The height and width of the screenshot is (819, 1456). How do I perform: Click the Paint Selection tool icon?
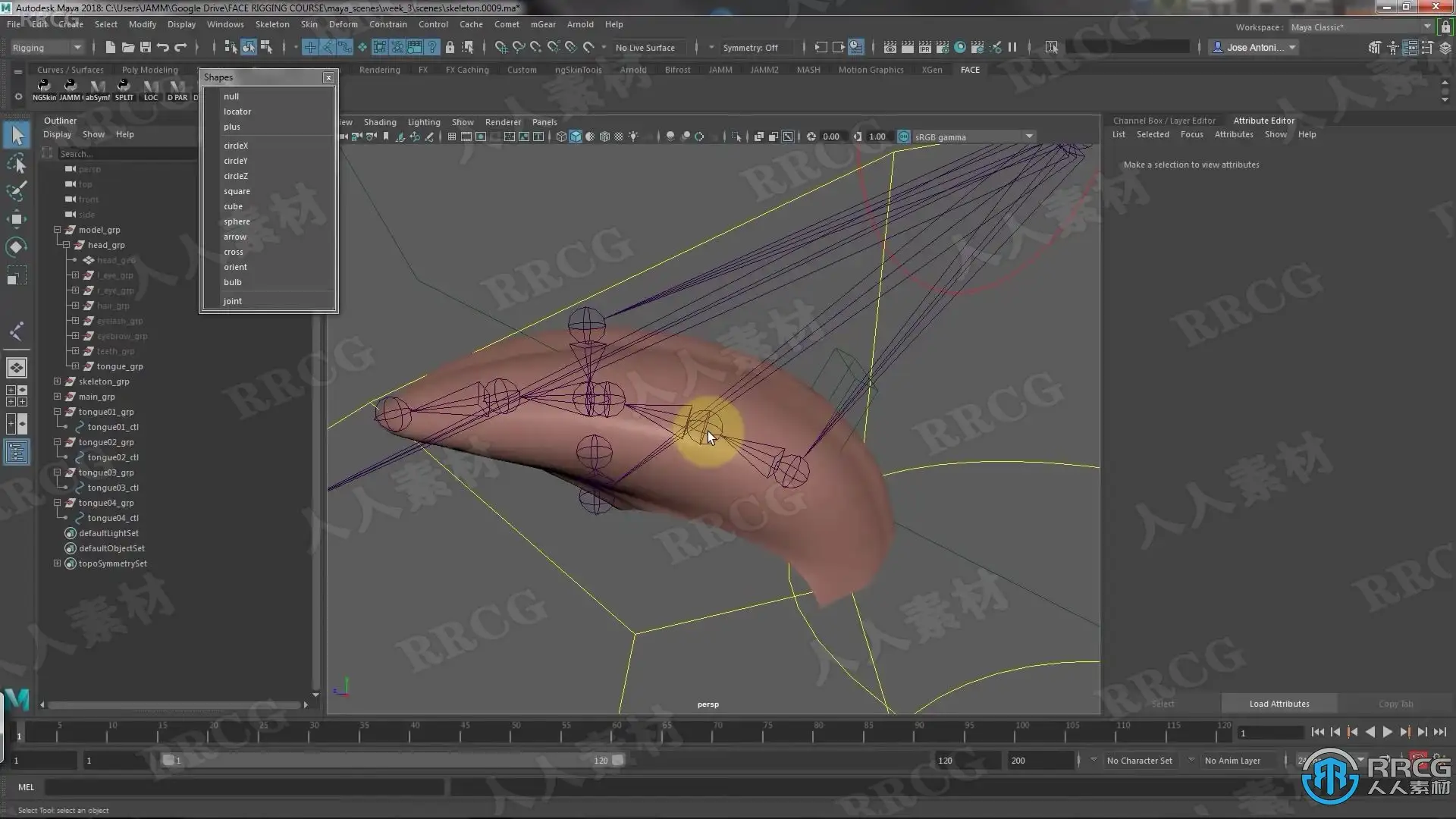click(x=17, y=190)
